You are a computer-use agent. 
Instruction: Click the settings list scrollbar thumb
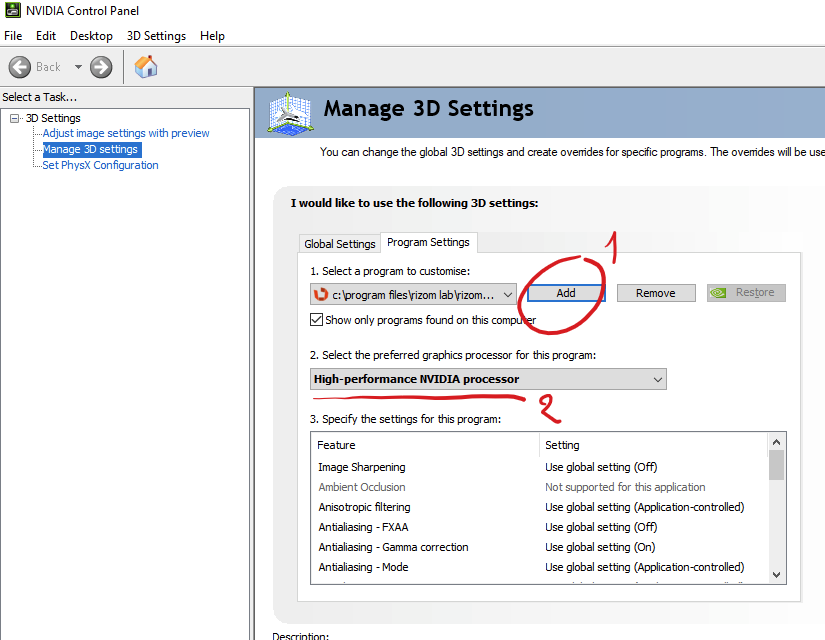pyautogui.click(x=777, y=465)
